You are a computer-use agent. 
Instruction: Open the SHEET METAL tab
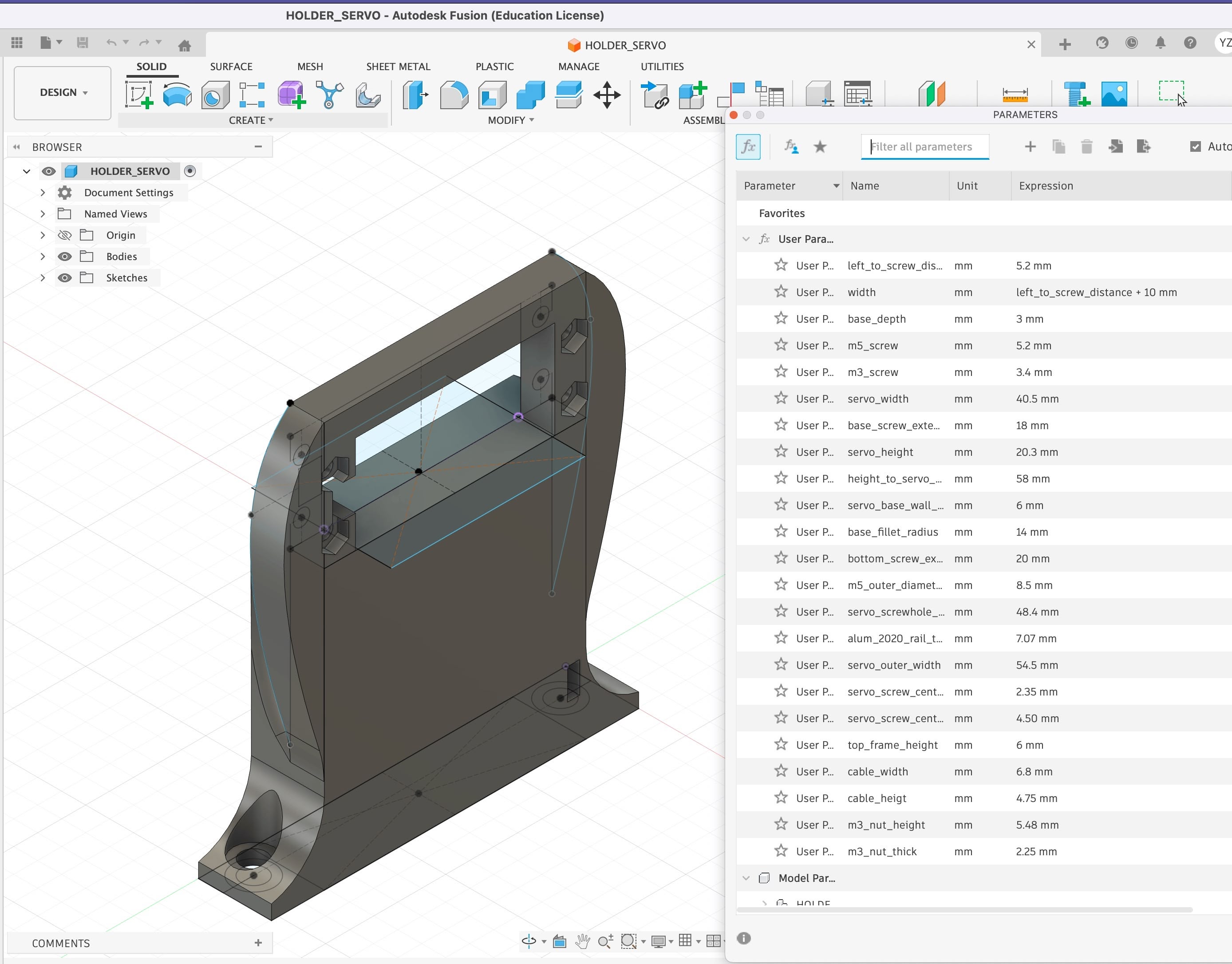point(398,67)
